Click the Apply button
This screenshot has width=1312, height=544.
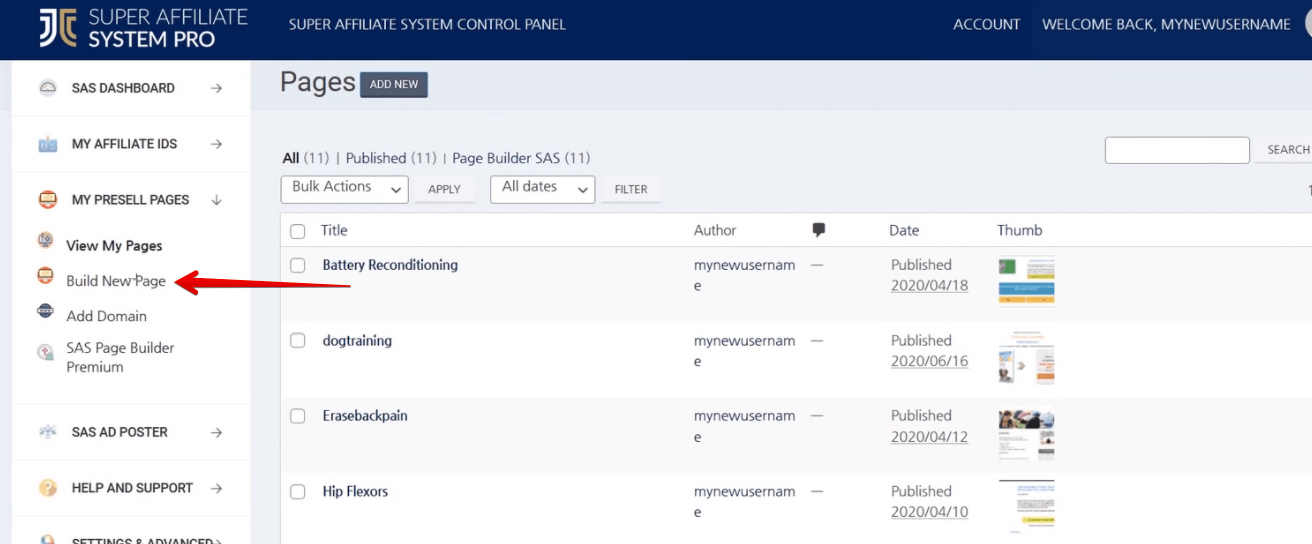click(x=444, y=189)
